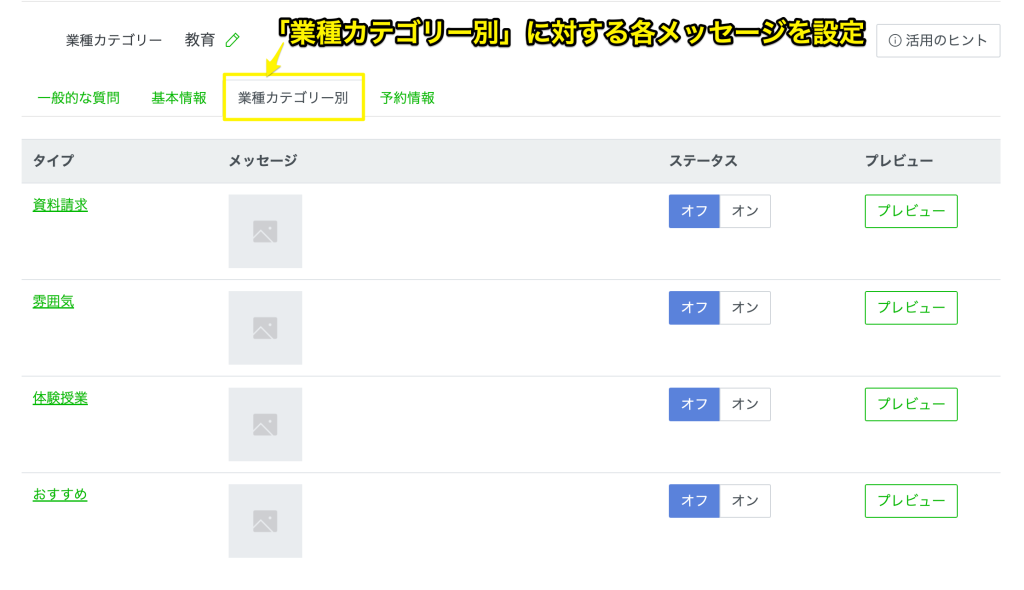Click the pencil icon to edit 業種カテゴリー
Screen dimensions: 1024x590
coord(233,40)
